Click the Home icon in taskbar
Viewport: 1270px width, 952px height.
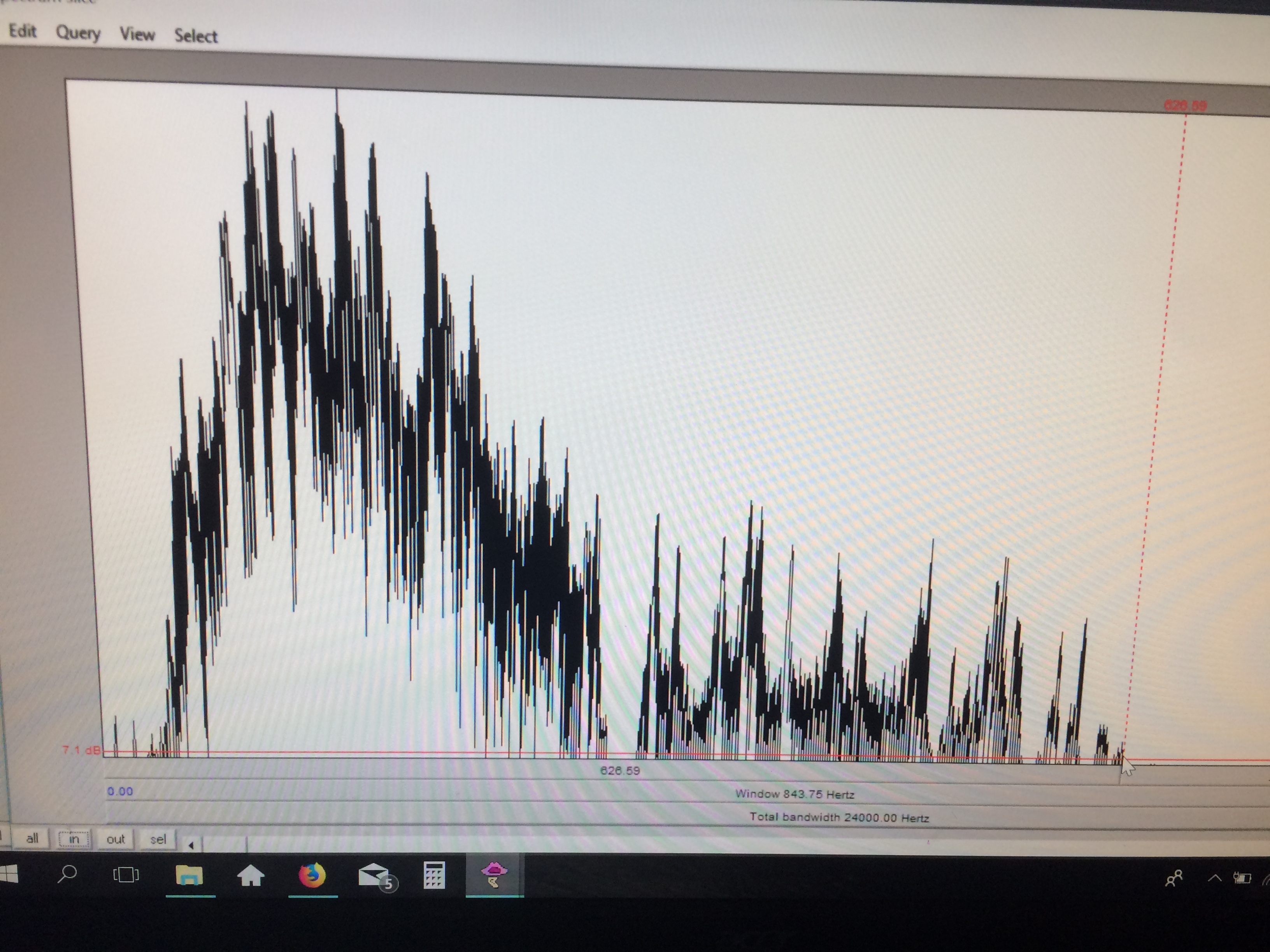click(x=251, y=876)
